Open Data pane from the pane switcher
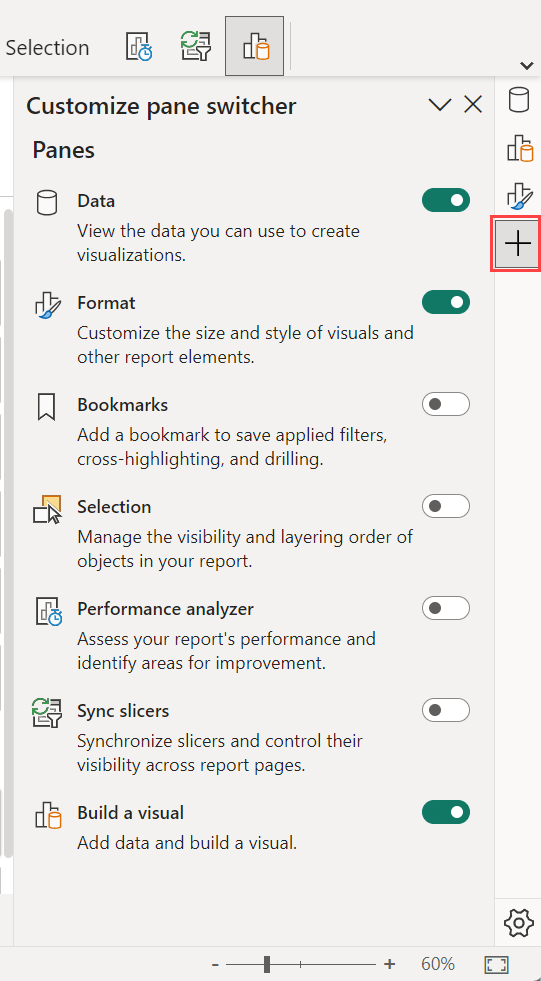541x981 pixels. point(518,100)
